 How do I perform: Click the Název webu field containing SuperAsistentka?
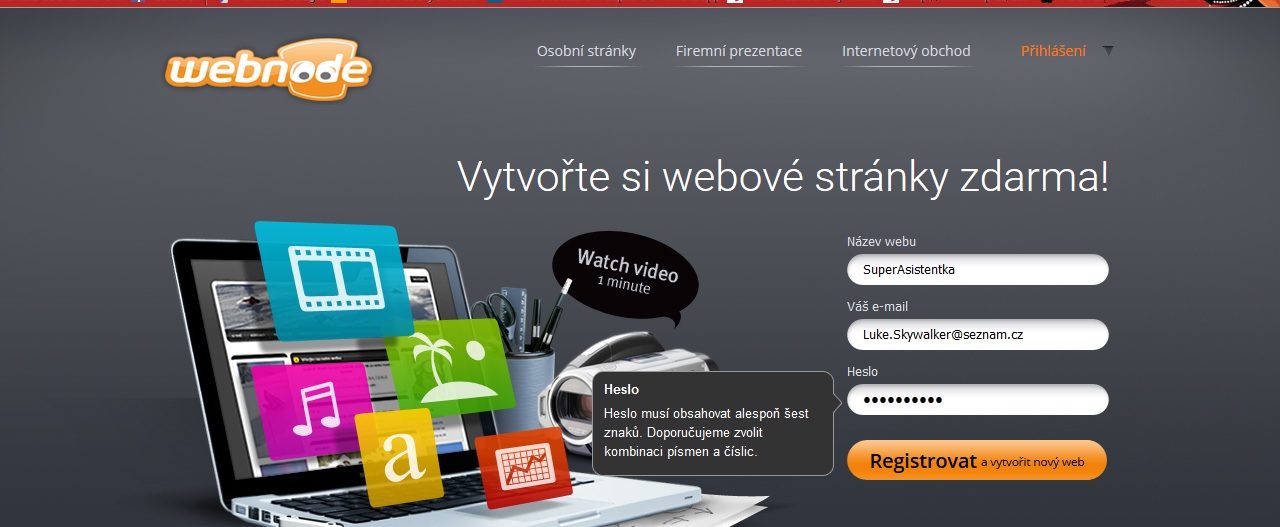(978, 270)
